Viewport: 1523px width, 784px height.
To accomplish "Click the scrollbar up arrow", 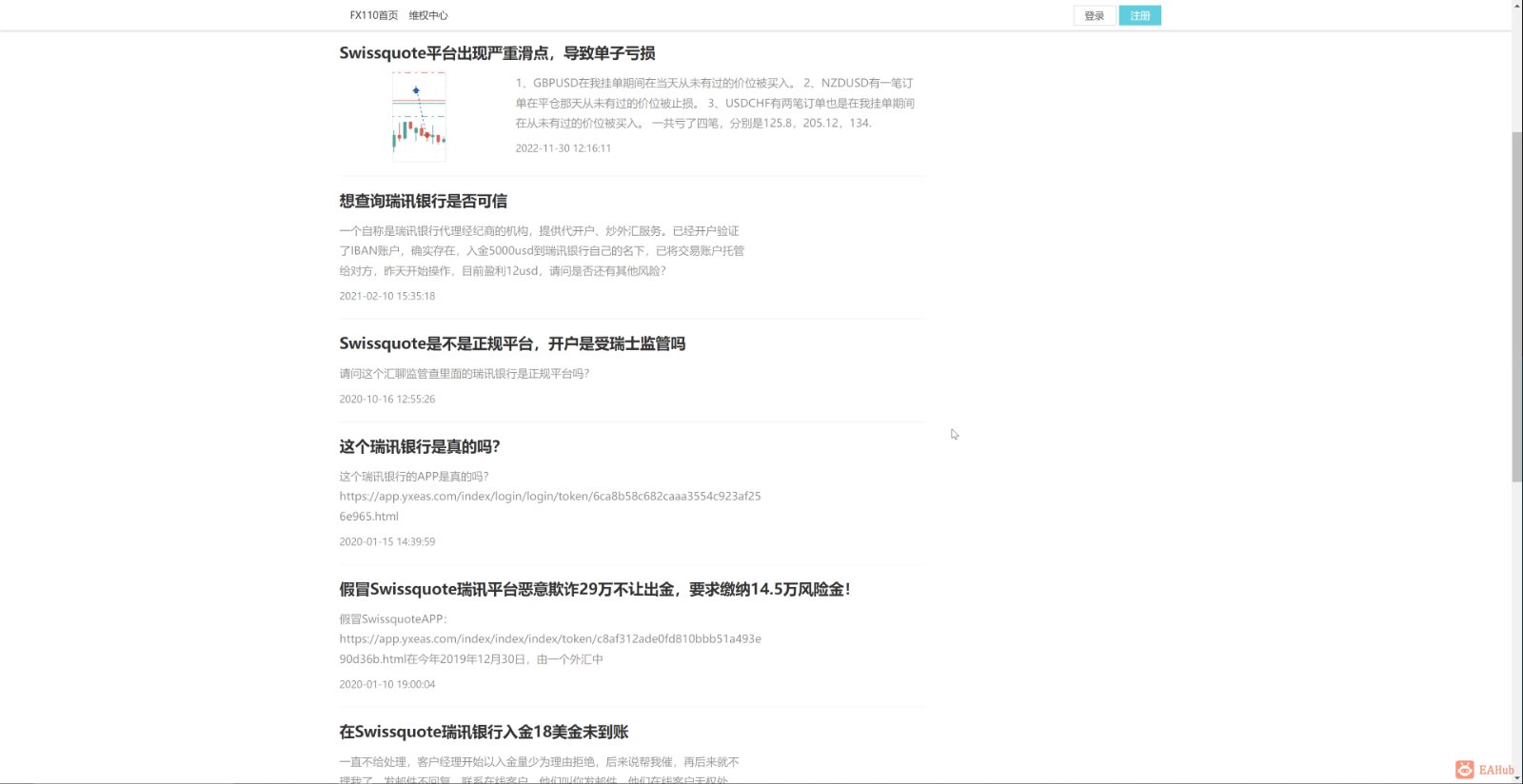I will [x=1516, y=6].
